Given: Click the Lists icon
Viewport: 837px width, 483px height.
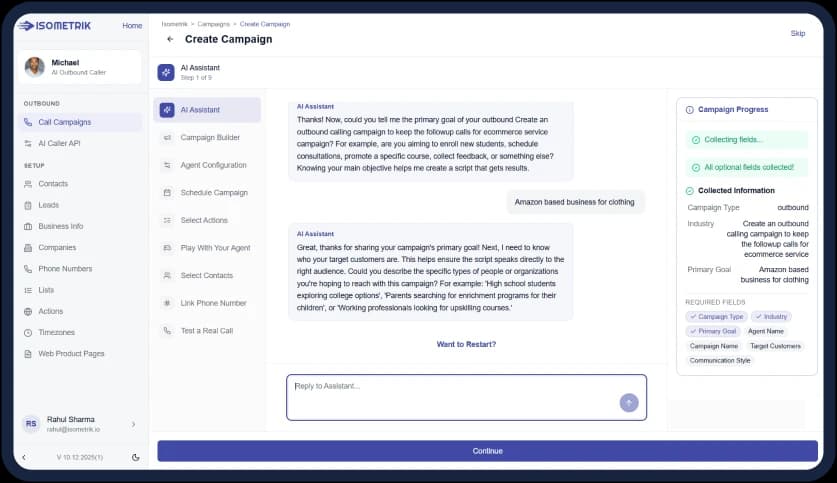Looking at the screenshot, I should point(28,290).
